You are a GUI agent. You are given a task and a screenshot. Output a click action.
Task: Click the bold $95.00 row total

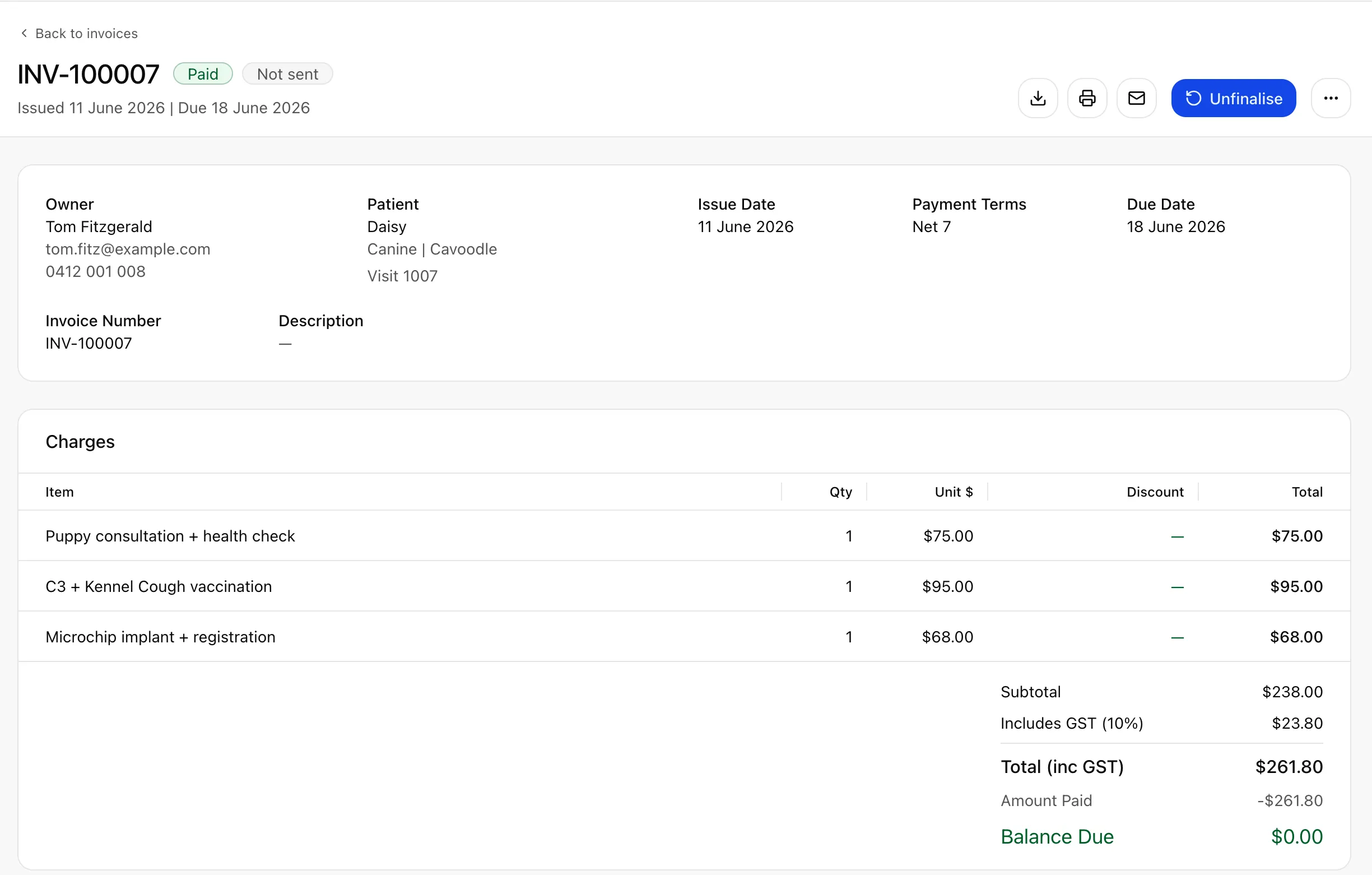(x=1296, y=586)
